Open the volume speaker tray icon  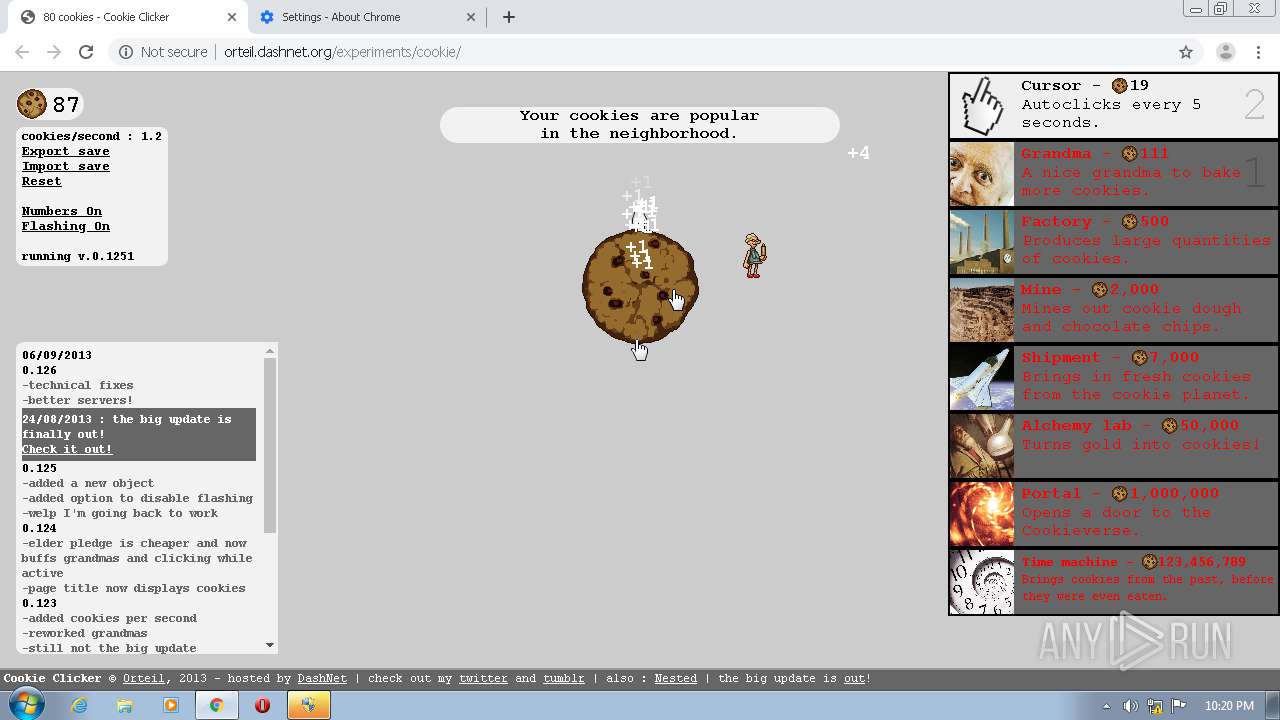tap(1131, 706)
